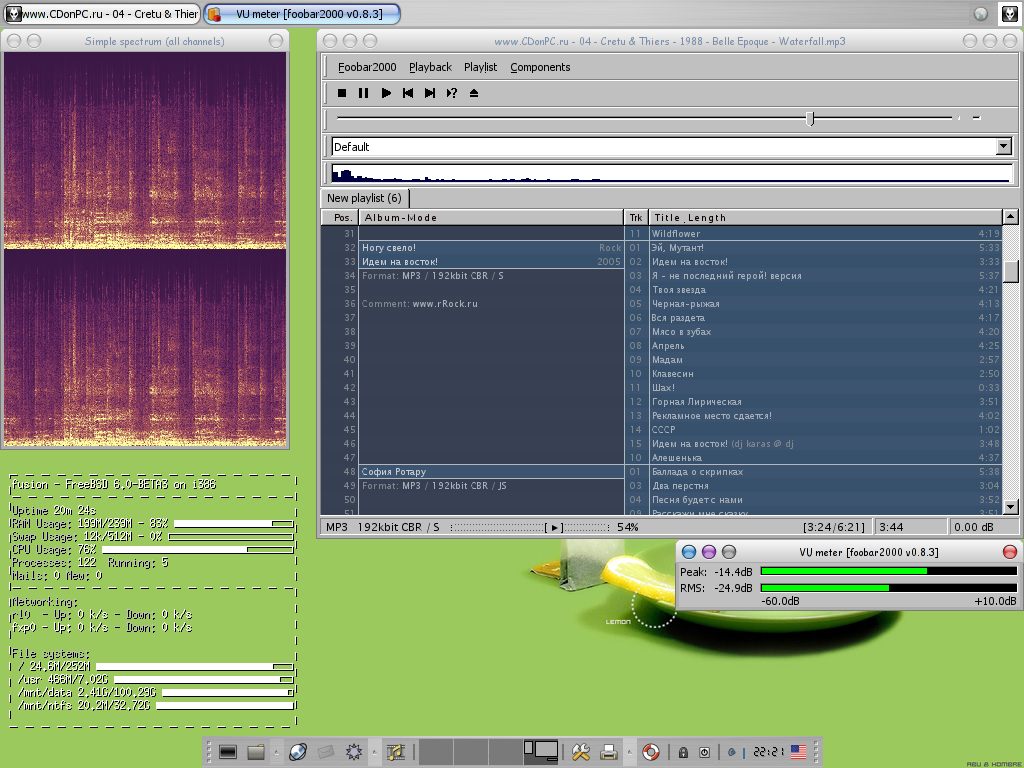Open the Playback menu
The width and height of the screenshot is (1024, 768).
click(x=430, y=67)
